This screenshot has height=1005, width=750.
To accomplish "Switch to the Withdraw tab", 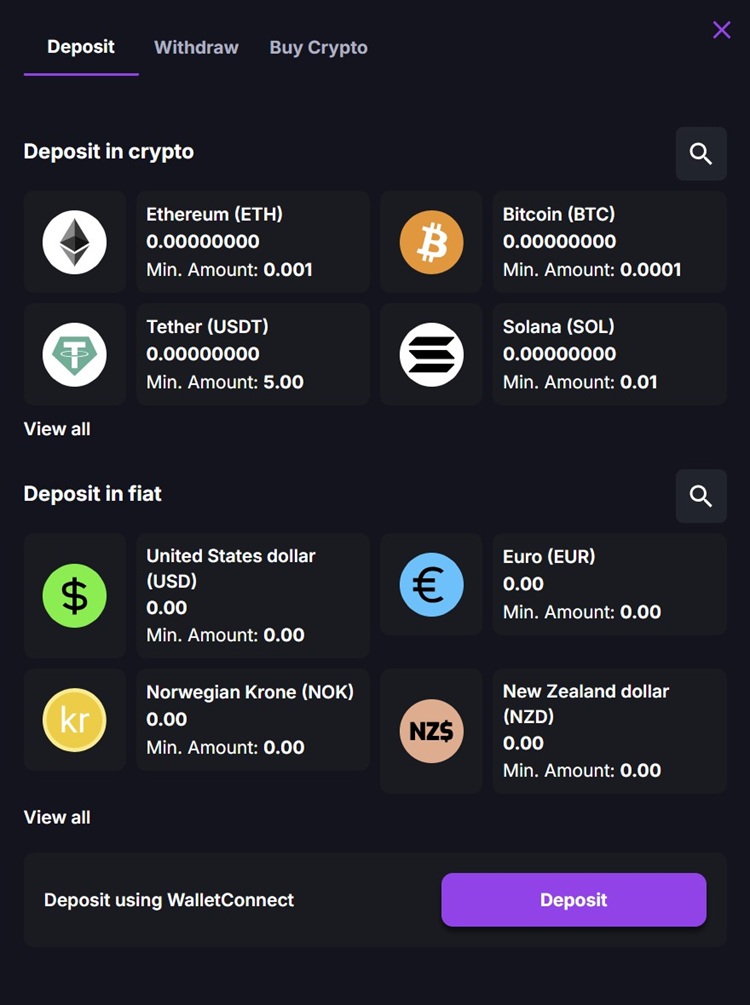I will click(196, 47).
